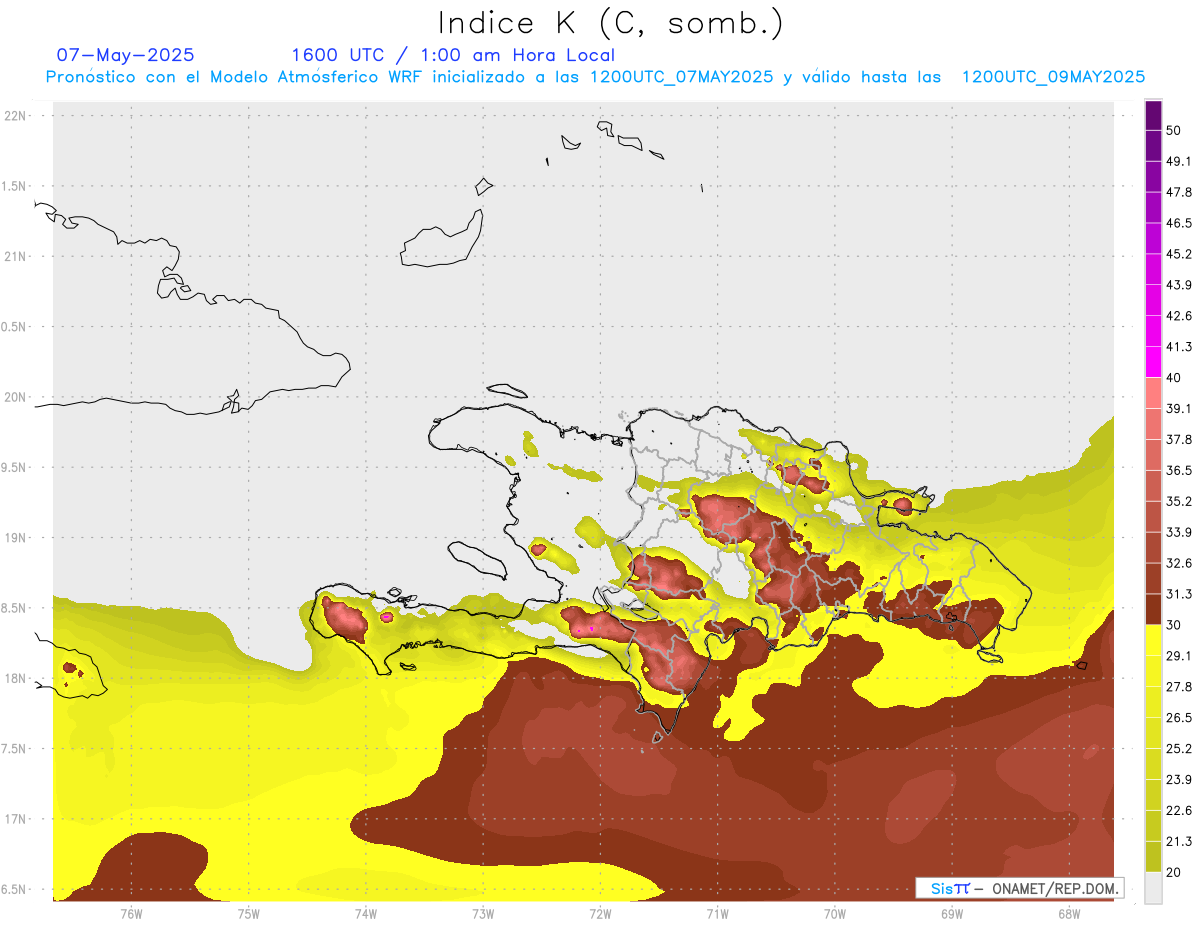Click the legend value '21.3'

point(1179,841)
